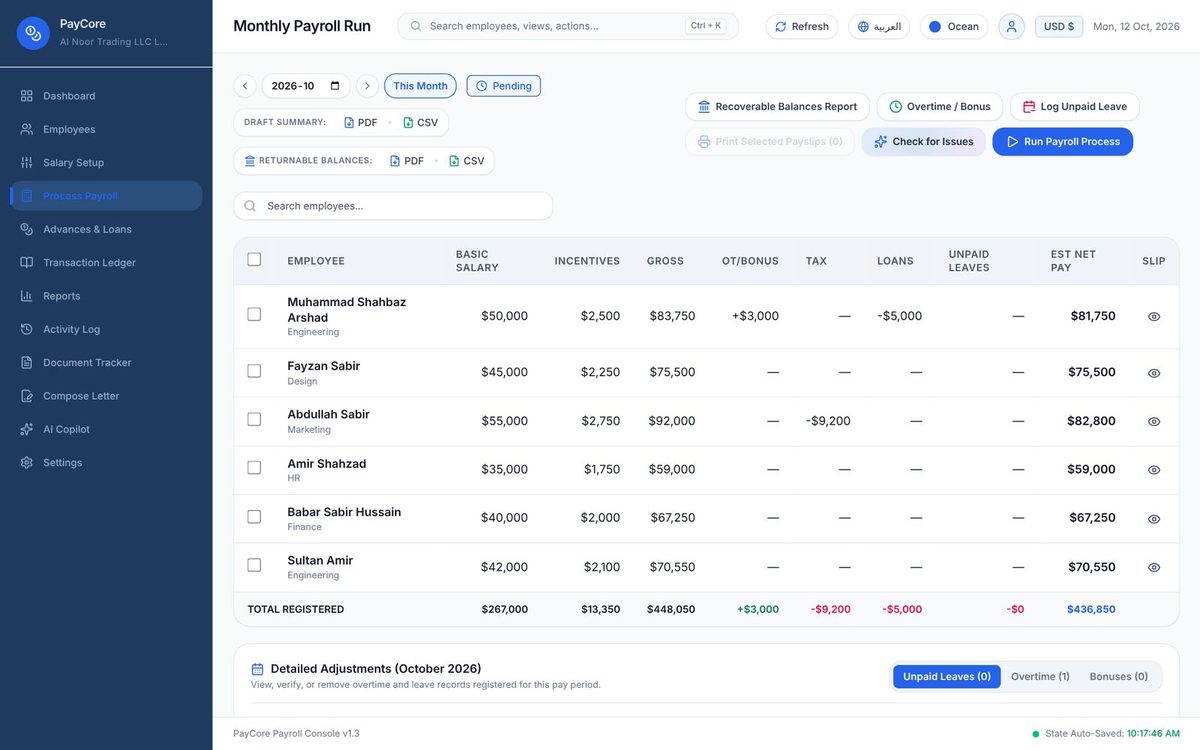Check Amir Shahzad's row checkbox
The image size is (1200, 750).
254,467
